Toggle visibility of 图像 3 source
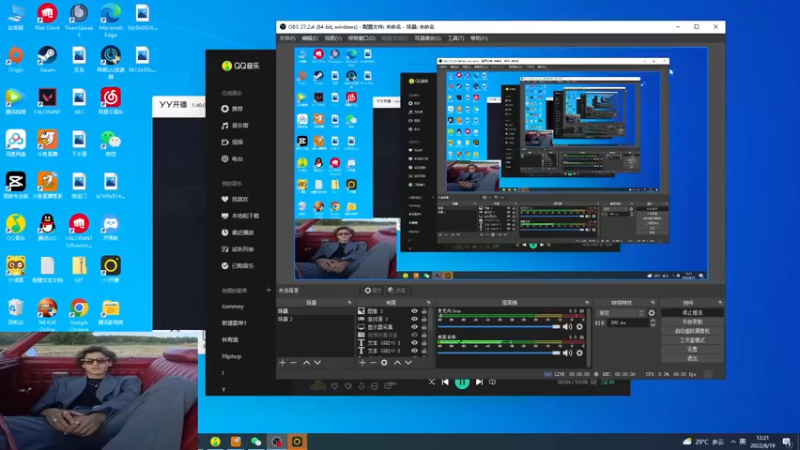This screenshot has width=800, height=450. click(414, 311)
